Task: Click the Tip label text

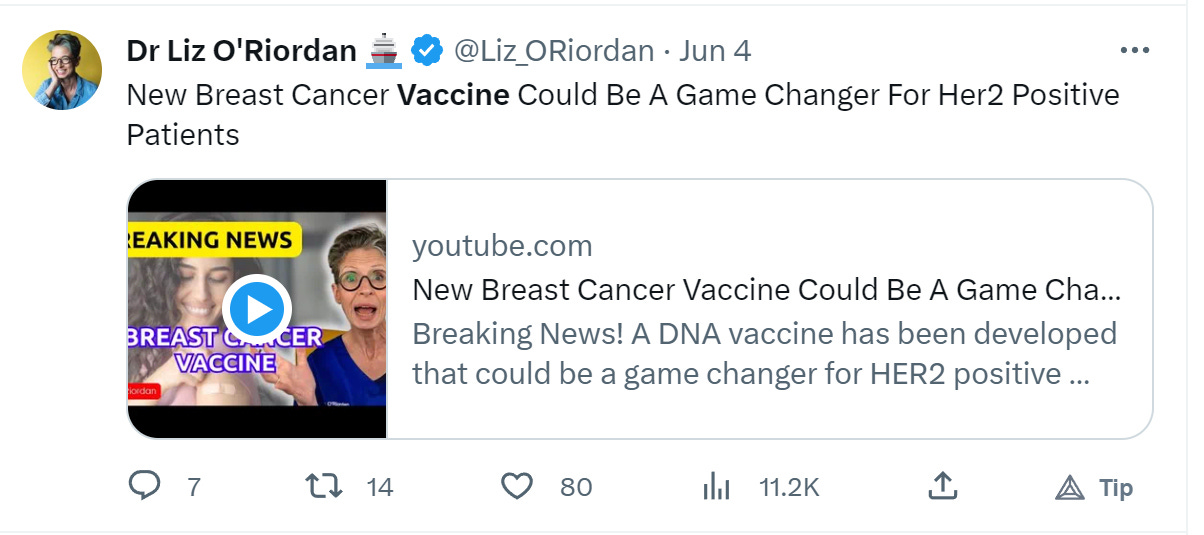Action: coord(1116,488)
